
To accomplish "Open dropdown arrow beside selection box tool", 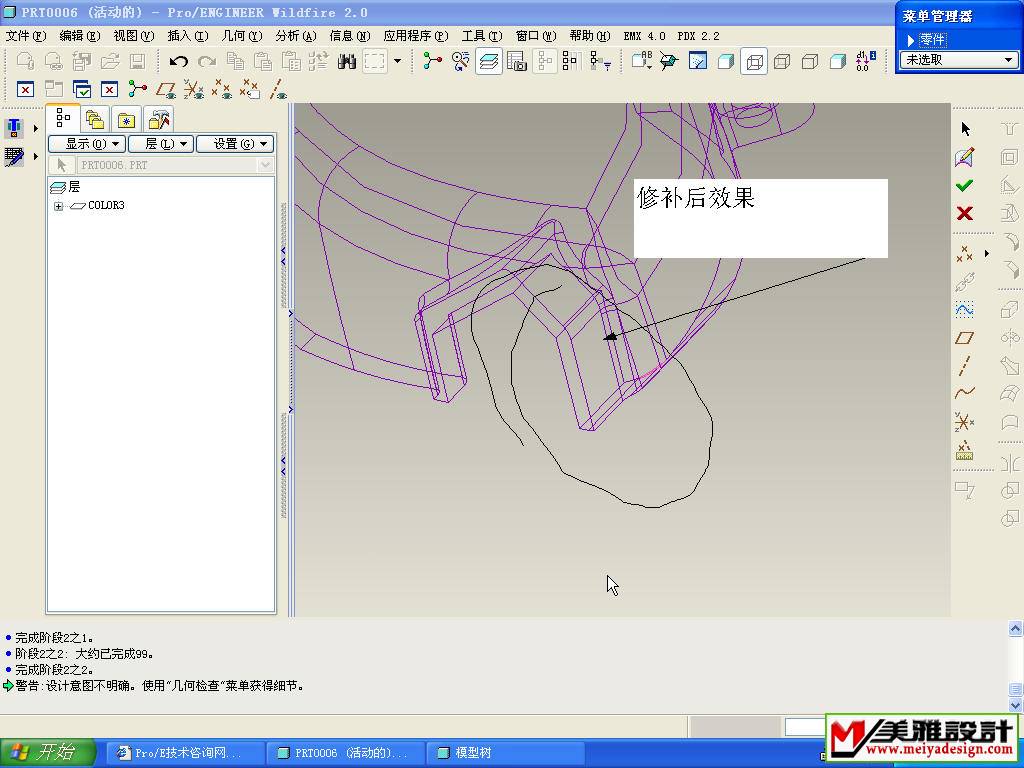I will pos(397,62).
